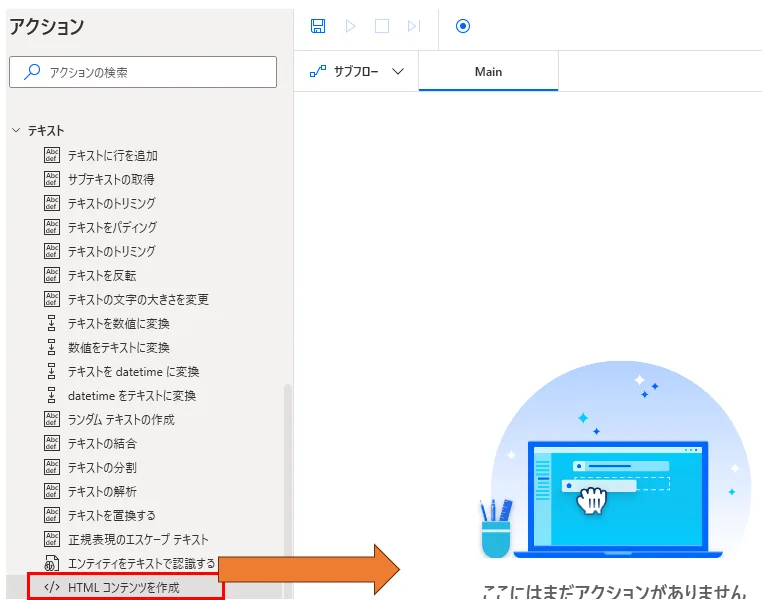Click the icon beside エンティティをテキストで認識する
The image size is (762, 600).
(x=52, y=563)
